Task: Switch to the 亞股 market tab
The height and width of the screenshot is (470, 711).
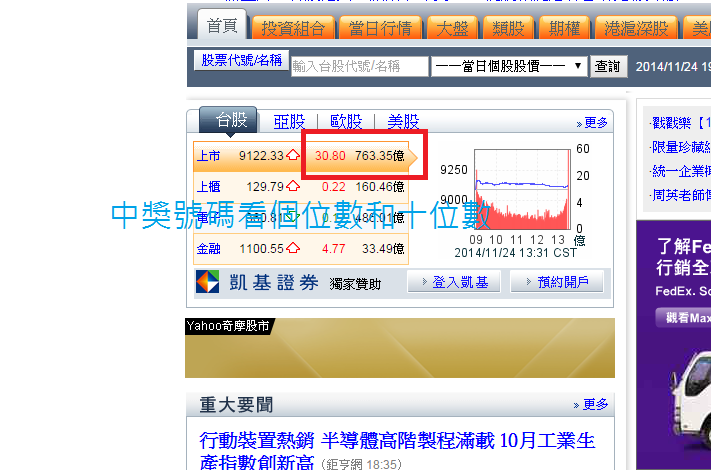Action: point(289,122)
